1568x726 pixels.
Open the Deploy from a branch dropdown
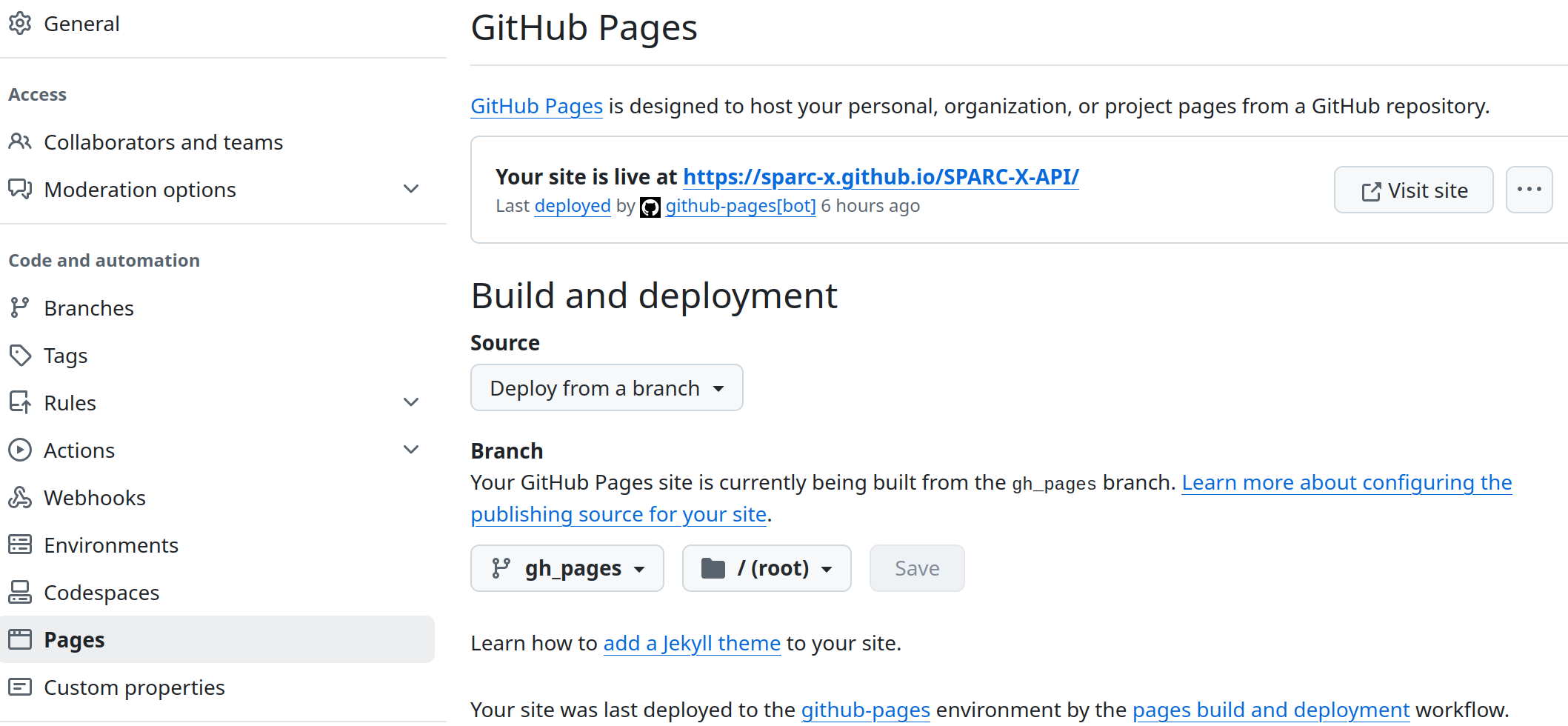pyautogui.click(x=607, y=387)
